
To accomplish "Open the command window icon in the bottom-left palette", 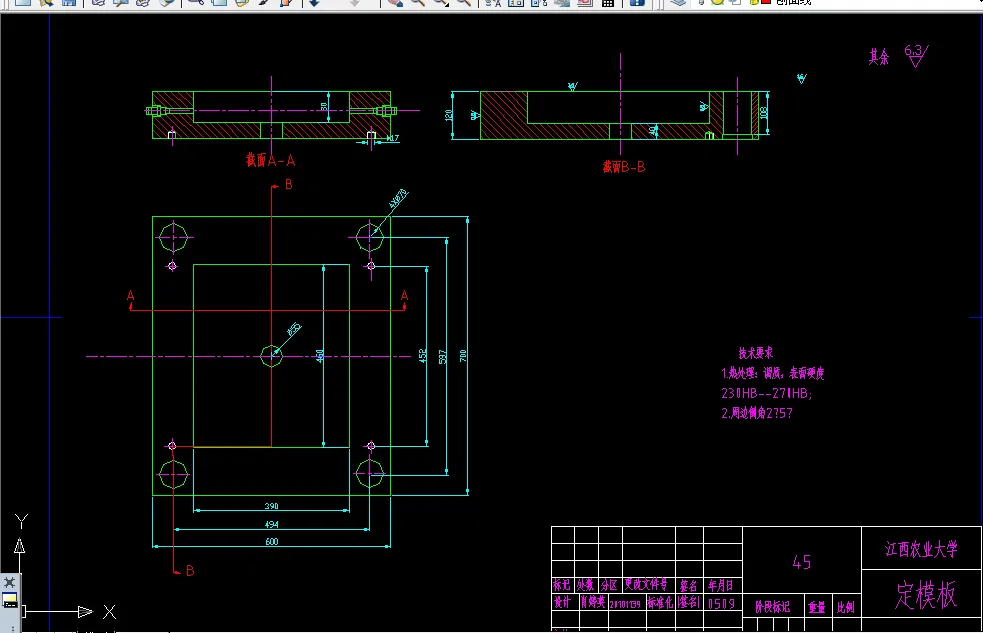I will click(10, 601).
